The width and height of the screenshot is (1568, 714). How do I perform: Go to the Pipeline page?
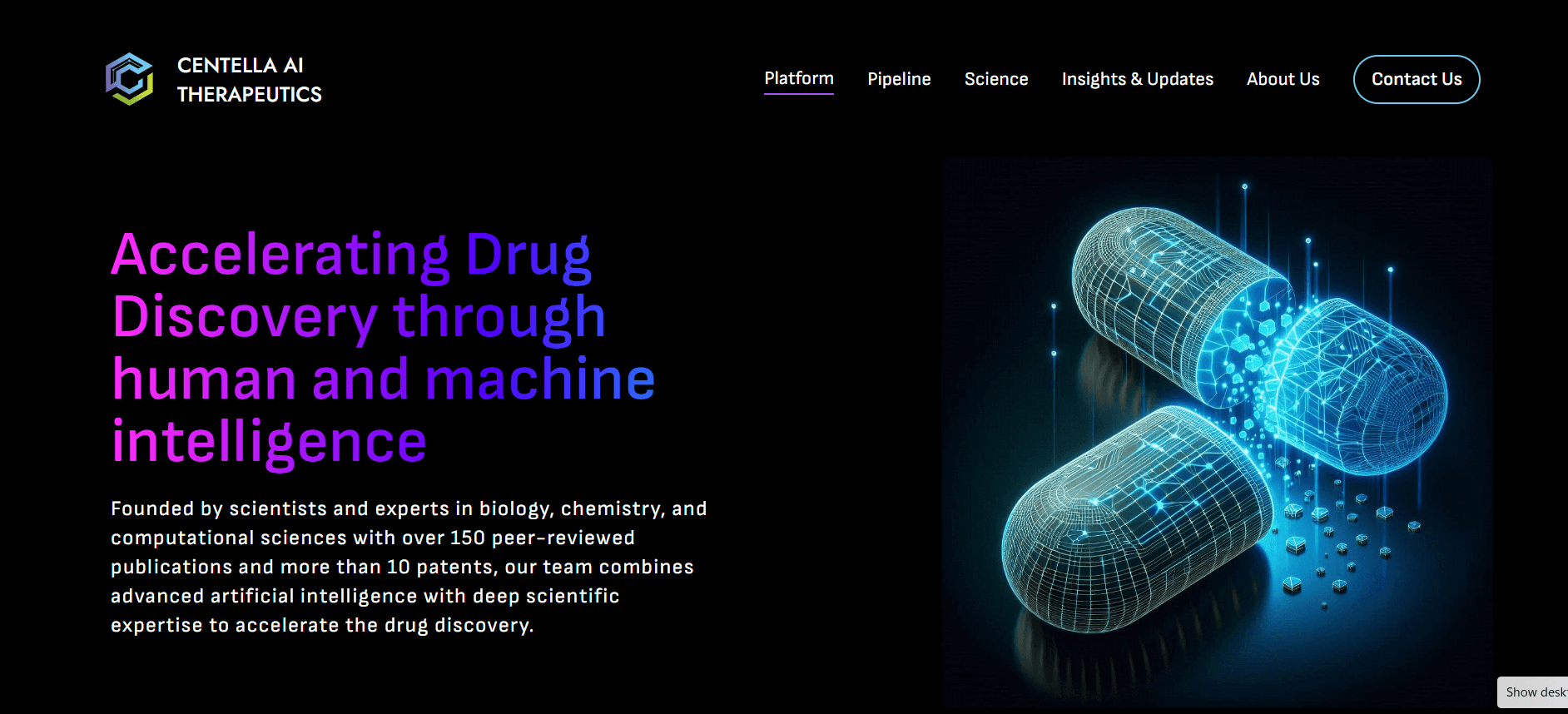(x=899, y=79)
